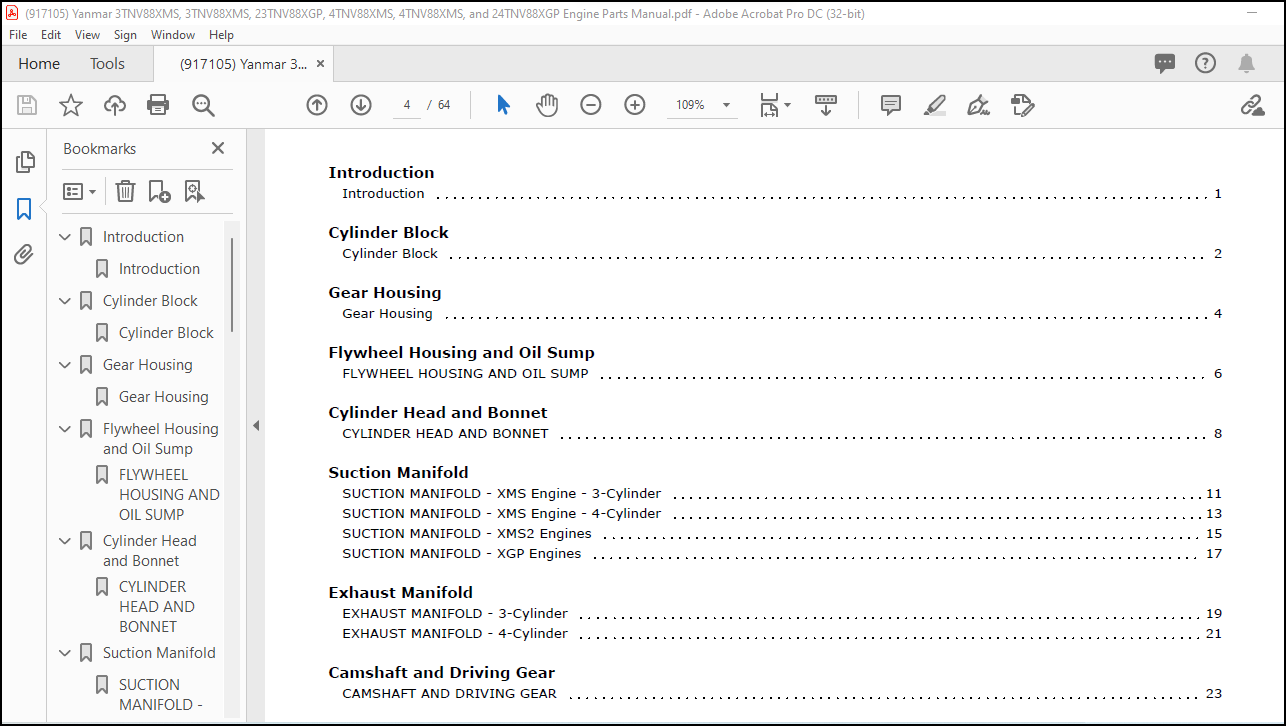
Task: Select the child Gear Housing bookmark
Action: [164, 397]
